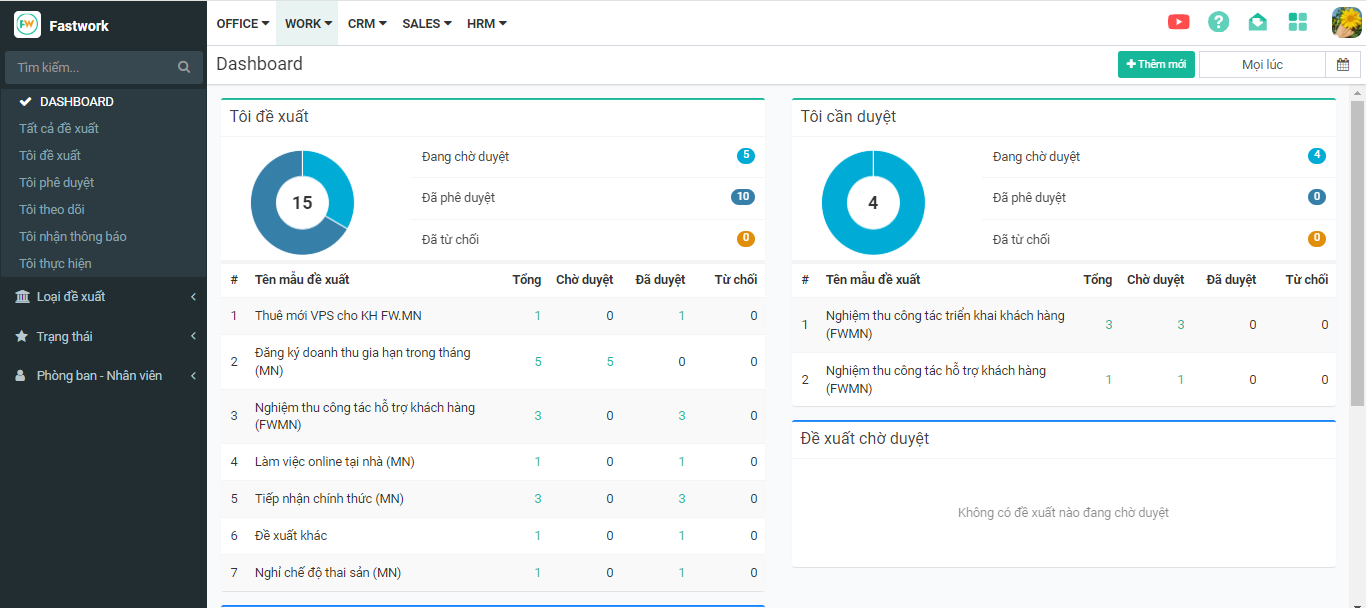Open the CRM dropdown menu
Viewport: 1366px width, 608px height.
[x=367, y=23]
